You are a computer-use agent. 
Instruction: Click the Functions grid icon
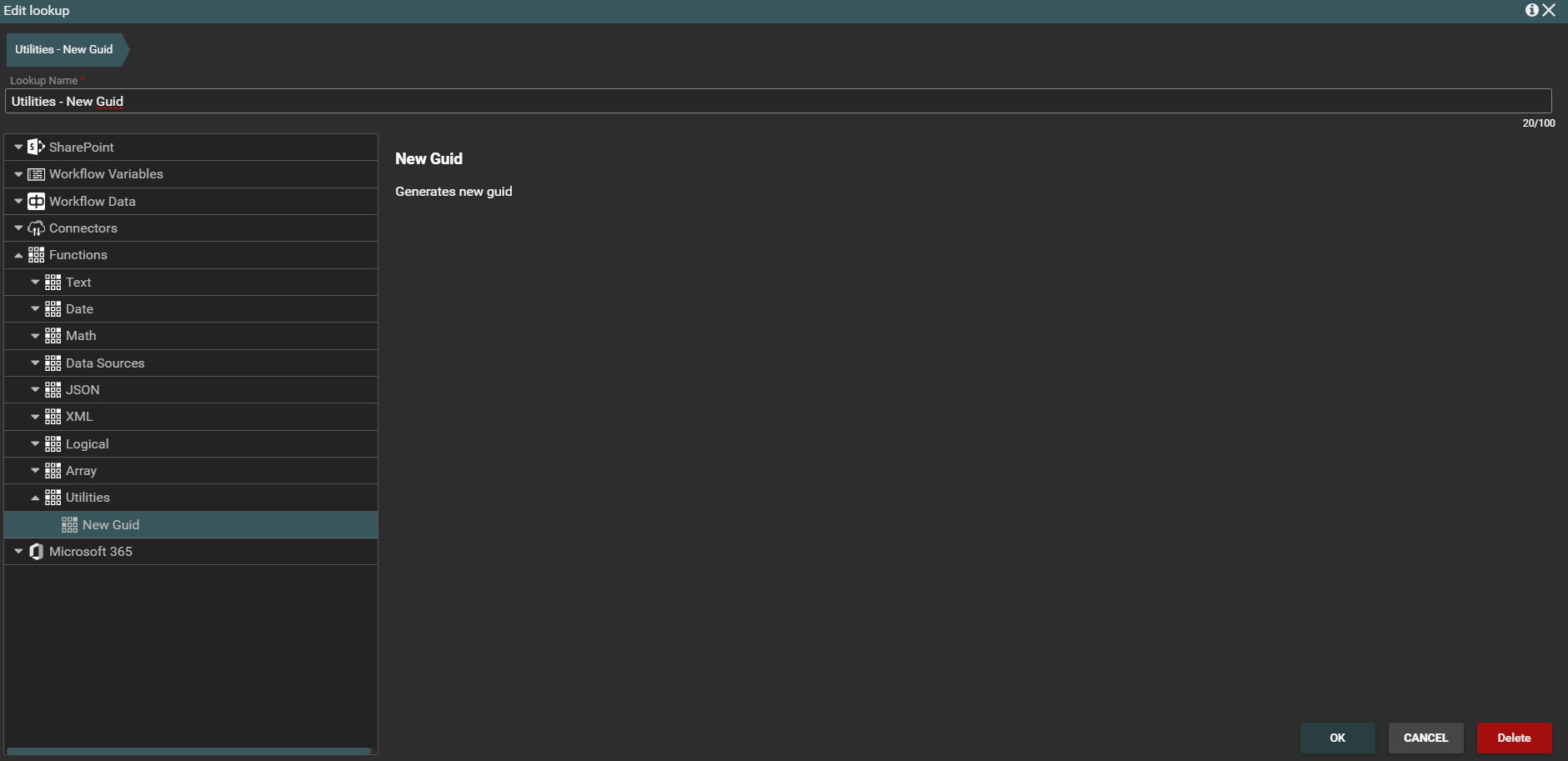click(x=36, y=255)
